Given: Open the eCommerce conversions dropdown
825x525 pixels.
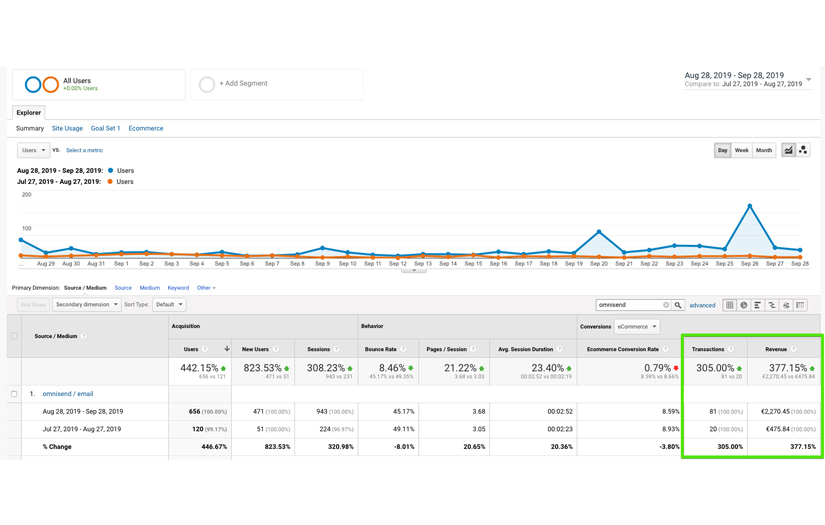Looking at the screenshot, I should point(637,327).
